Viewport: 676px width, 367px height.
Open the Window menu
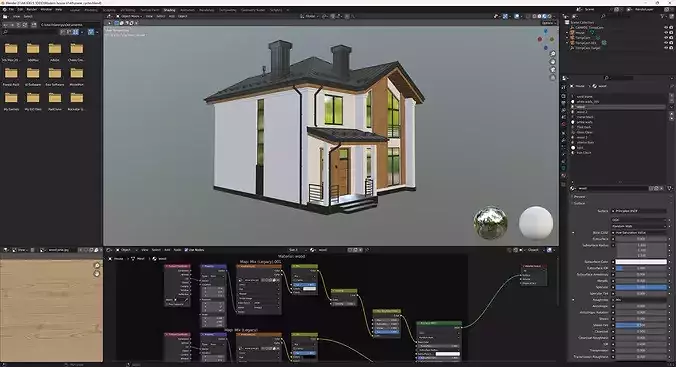46,9
